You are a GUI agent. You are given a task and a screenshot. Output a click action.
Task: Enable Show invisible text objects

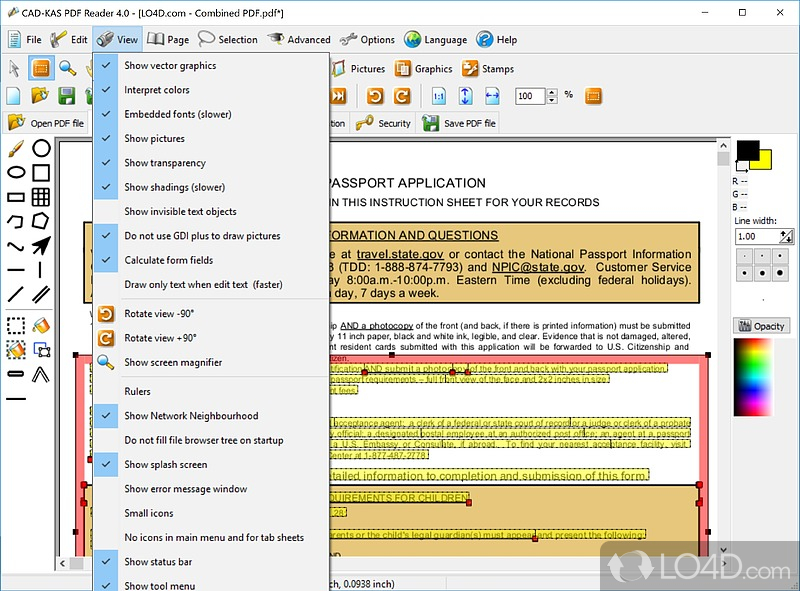[x=210, y=211]
